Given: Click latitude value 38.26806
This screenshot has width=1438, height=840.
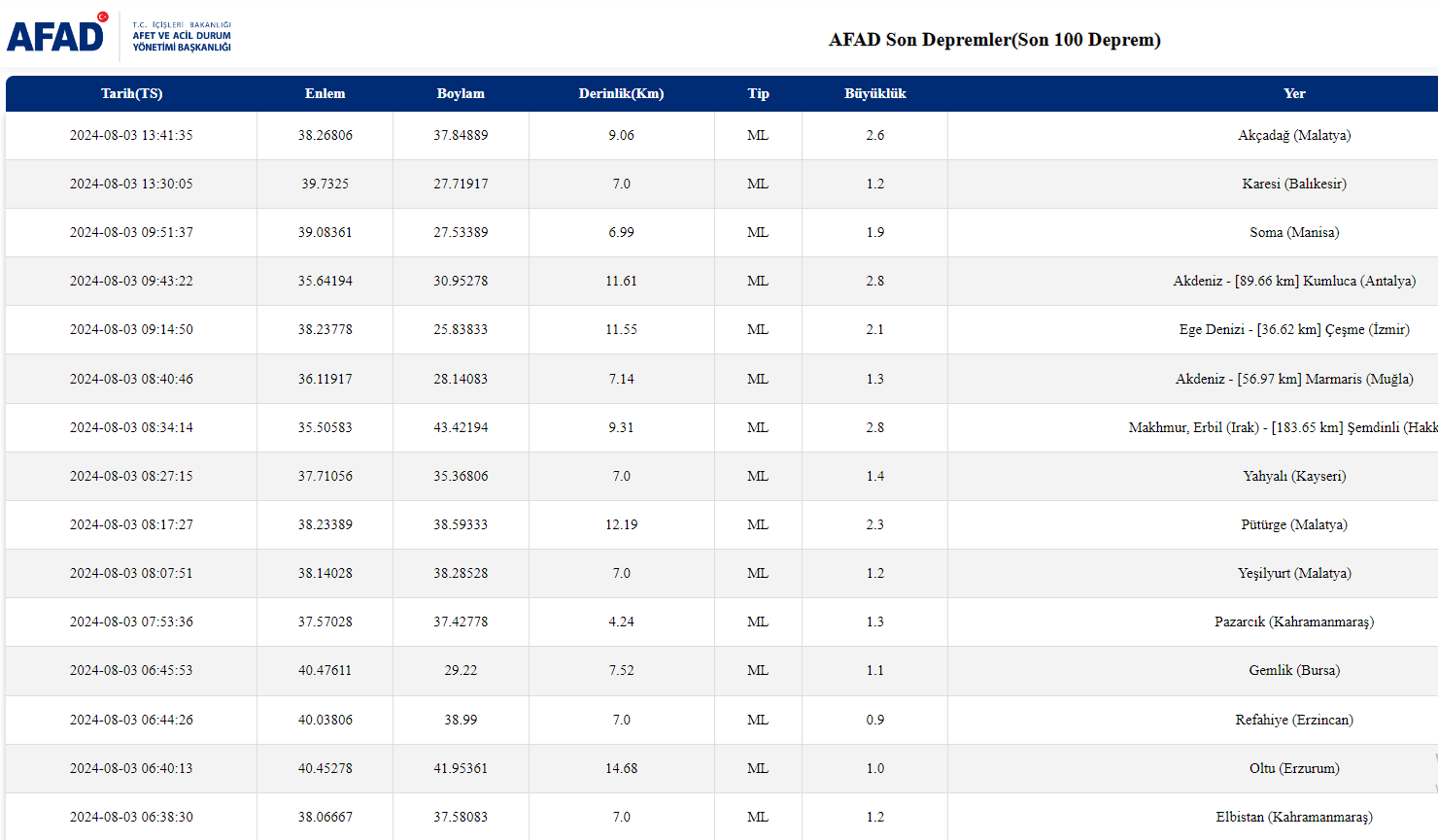Looking at the screenshot, I should pyautogui.click(x=325, y=135).
